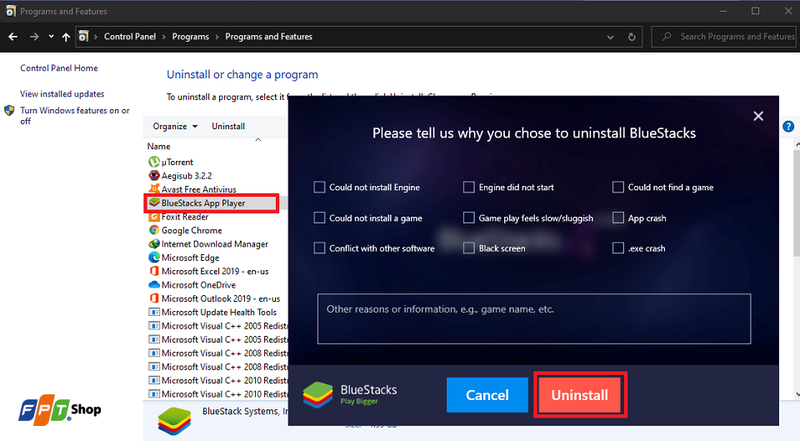Check Could not install Engine

pos(319,187)
